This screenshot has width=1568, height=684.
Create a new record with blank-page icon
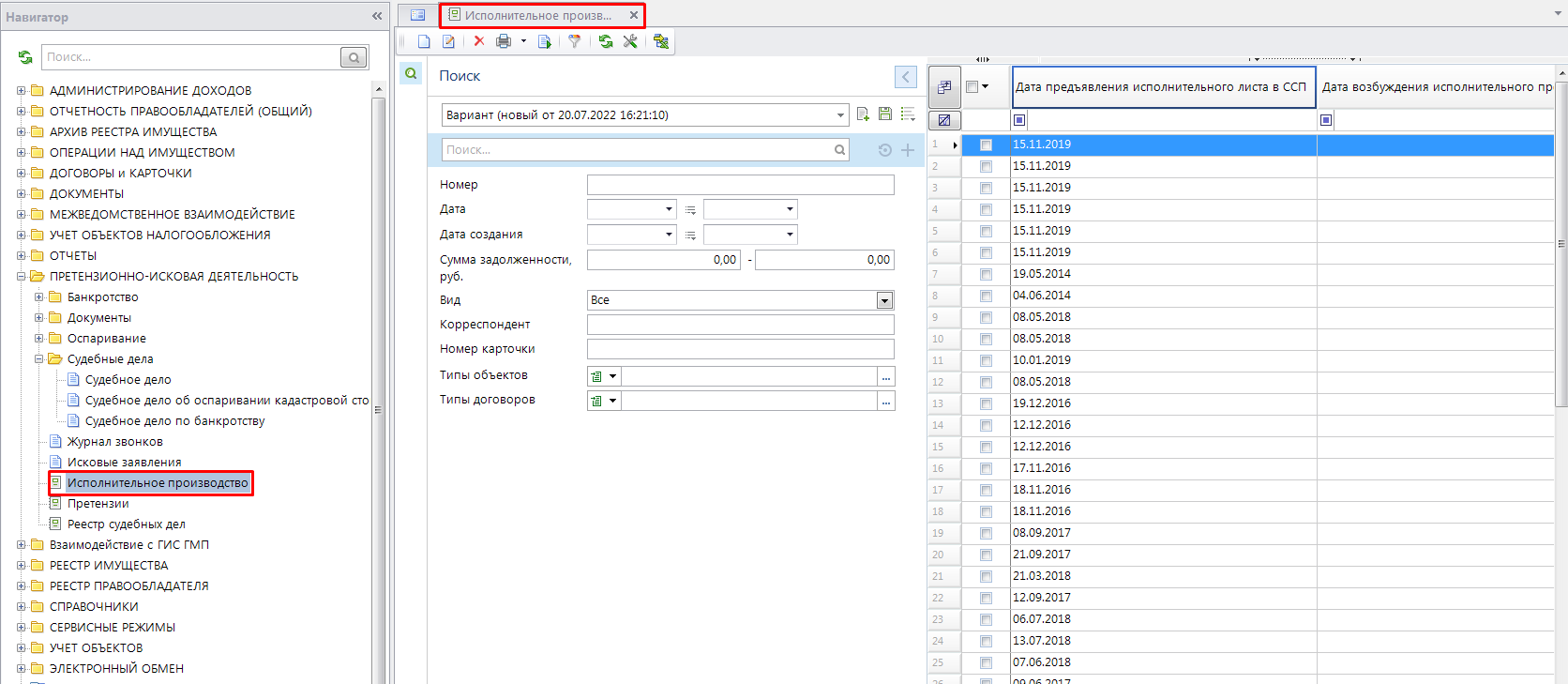[424, 41]
